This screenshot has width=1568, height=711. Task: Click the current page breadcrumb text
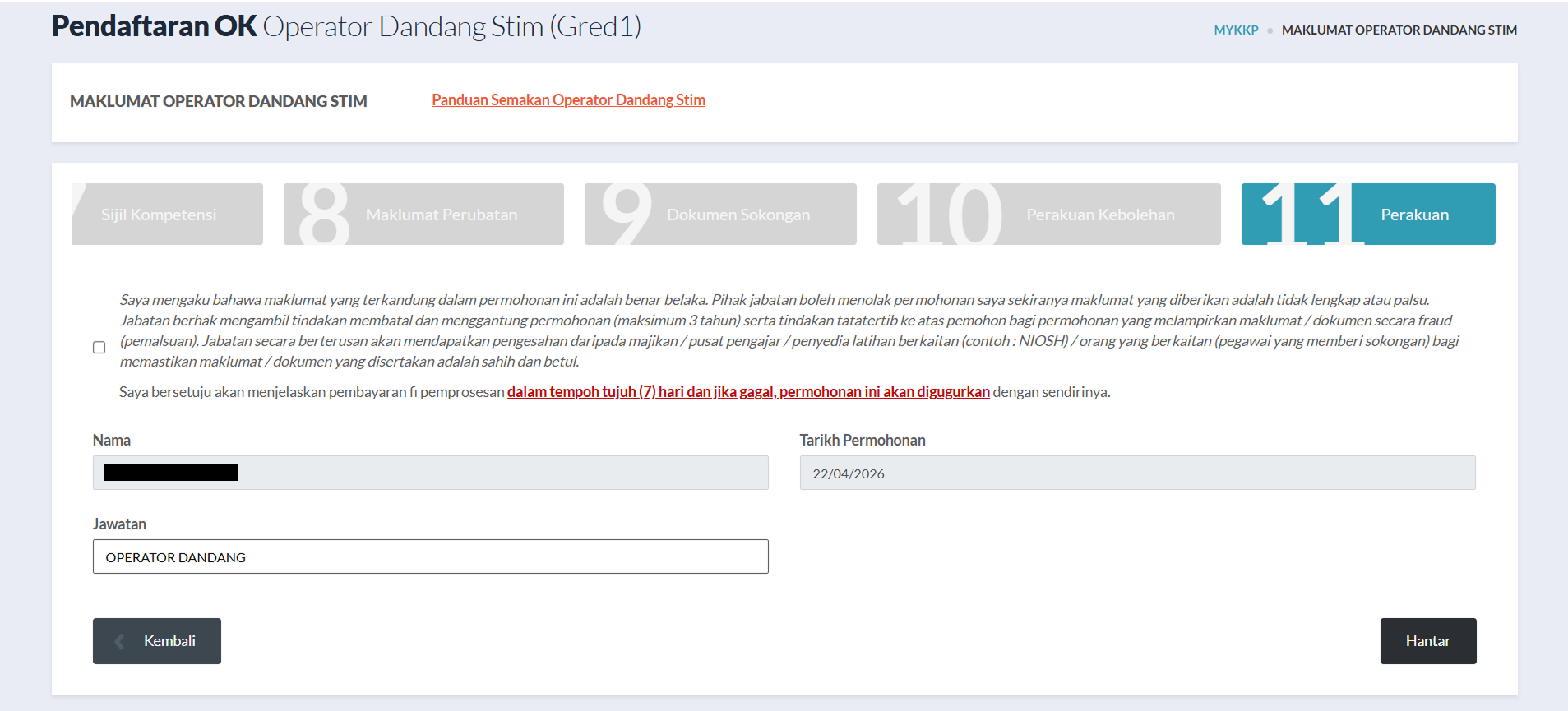point(1399,30)
